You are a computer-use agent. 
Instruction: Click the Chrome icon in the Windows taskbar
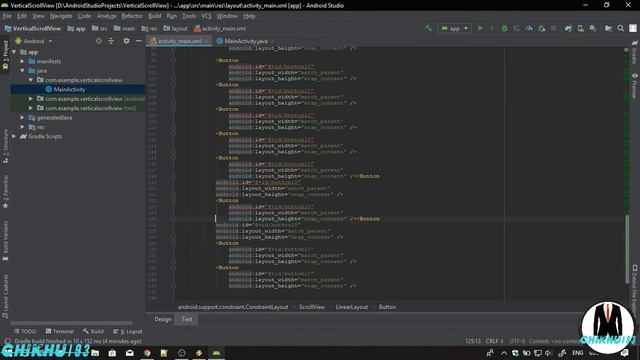(x=147, y=353)
